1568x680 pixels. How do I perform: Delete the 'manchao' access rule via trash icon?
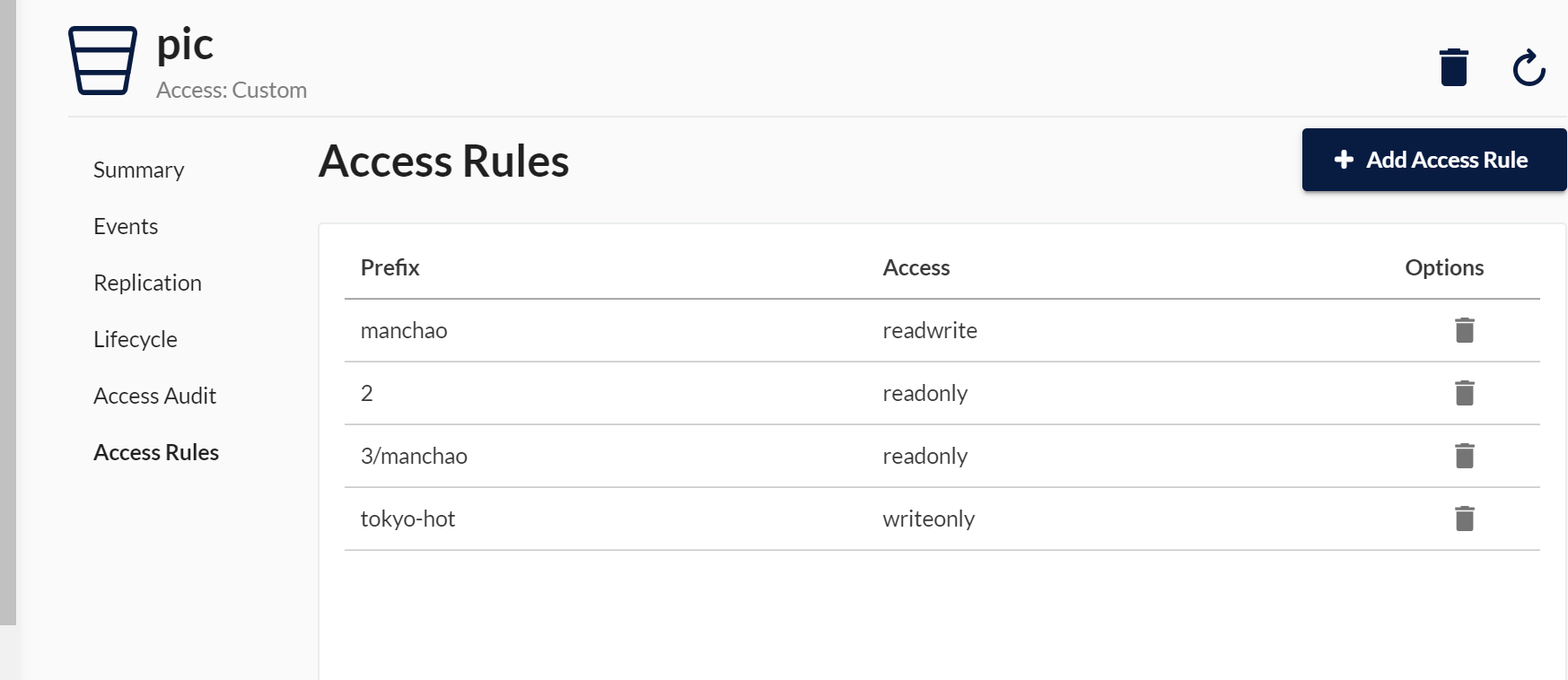click(x=1464, y=330)
